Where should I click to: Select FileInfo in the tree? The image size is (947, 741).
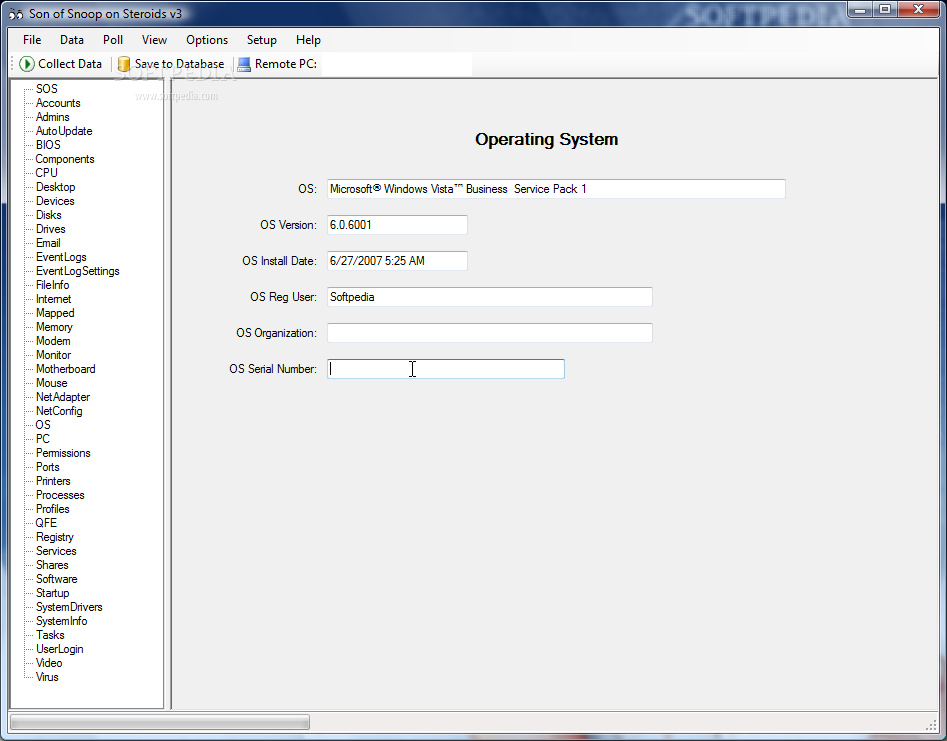pos(53,285)
